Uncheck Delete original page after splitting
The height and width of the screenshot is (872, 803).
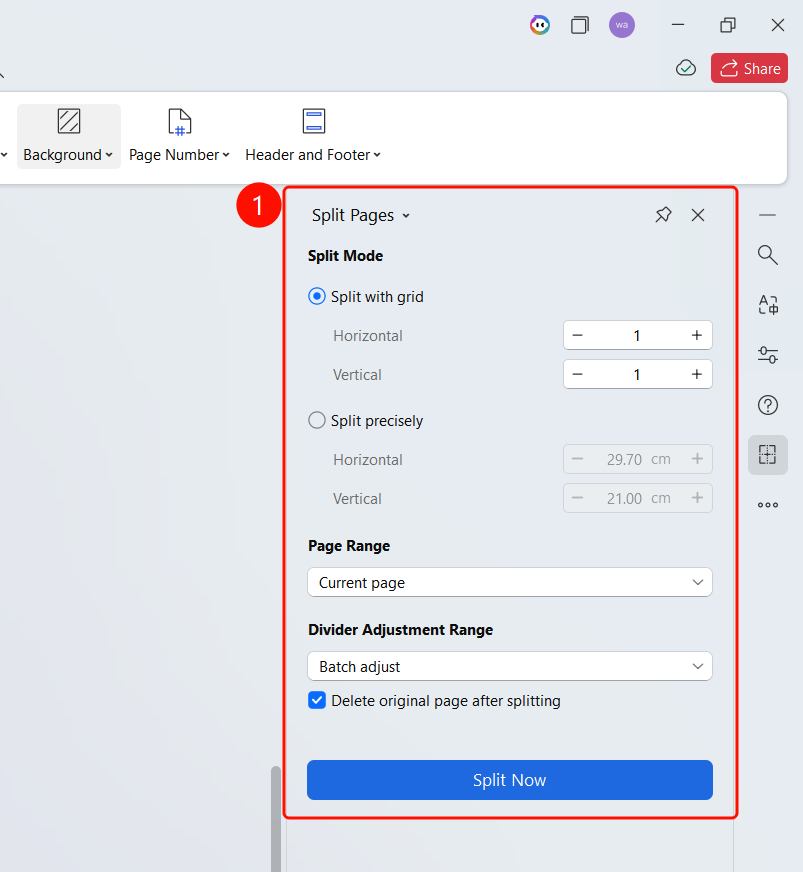tap(317, 700)
